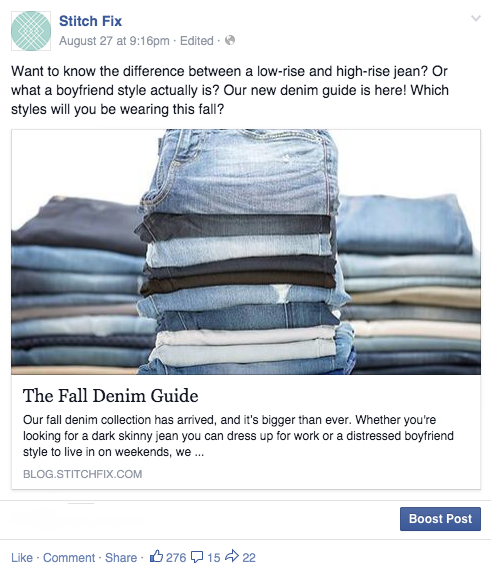Open The Fall Denim Guide headline
Viewport: 491px width, 572px height.
tap(111, 396)
